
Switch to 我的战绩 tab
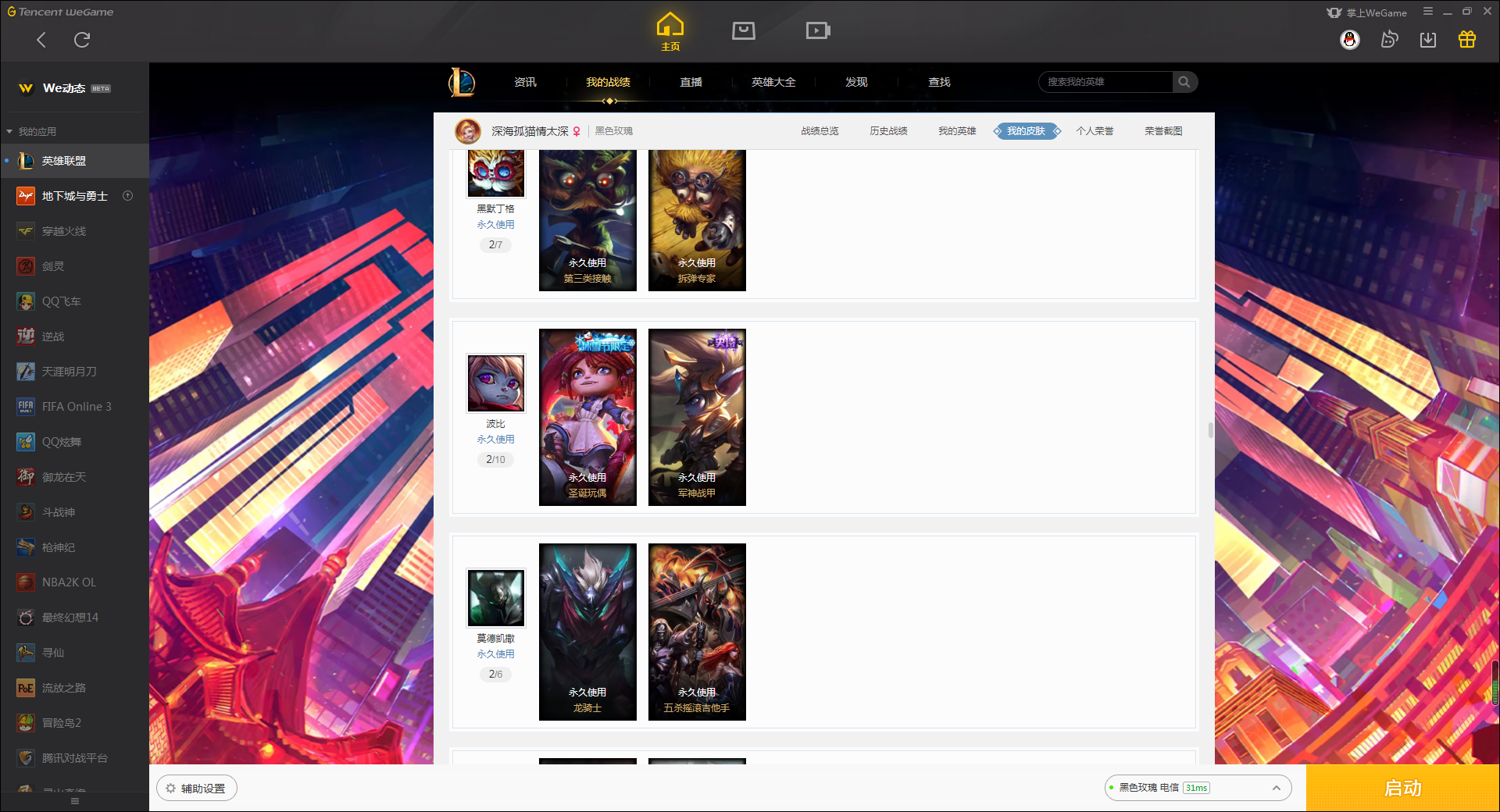tap(608, 82)
